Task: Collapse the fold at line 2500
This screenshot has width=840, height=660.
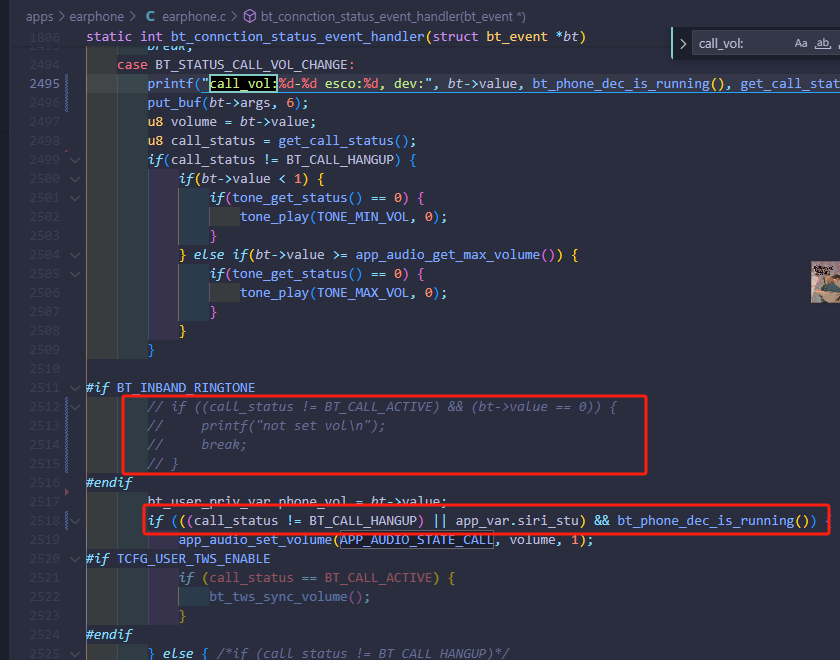Action: [x=75, y=179]
